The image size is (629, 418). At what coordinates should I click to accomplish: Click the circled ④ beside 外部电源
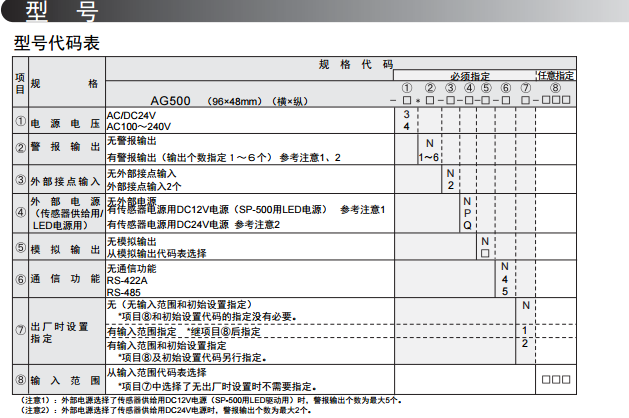(x=20, y=212)
